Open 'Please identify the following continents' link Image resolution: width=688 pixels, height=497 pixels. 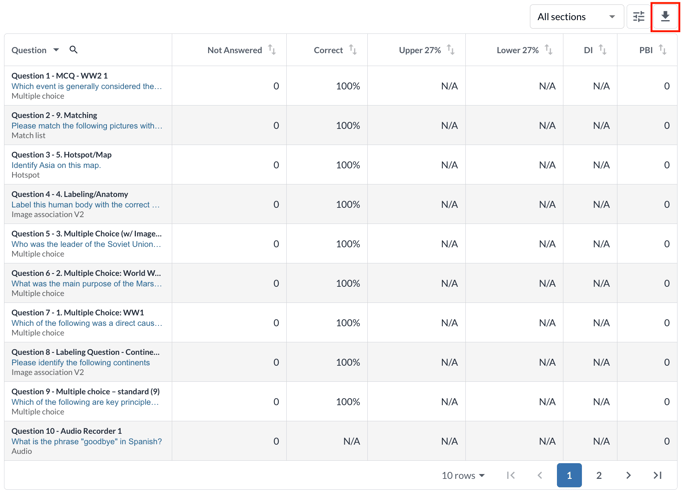coord(80,362)
